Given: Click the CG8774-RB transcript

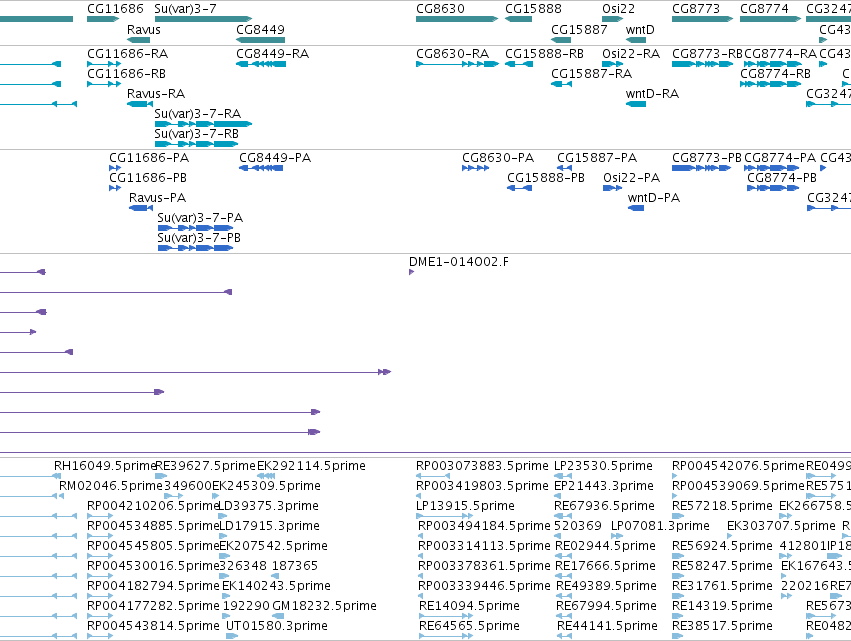Looking at the screenshot, I should pyautogui.click(x=771, y=84).
